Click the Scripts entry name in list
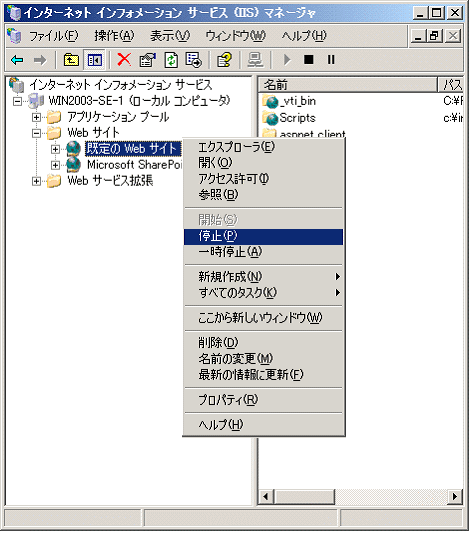 tap(297, 118)
